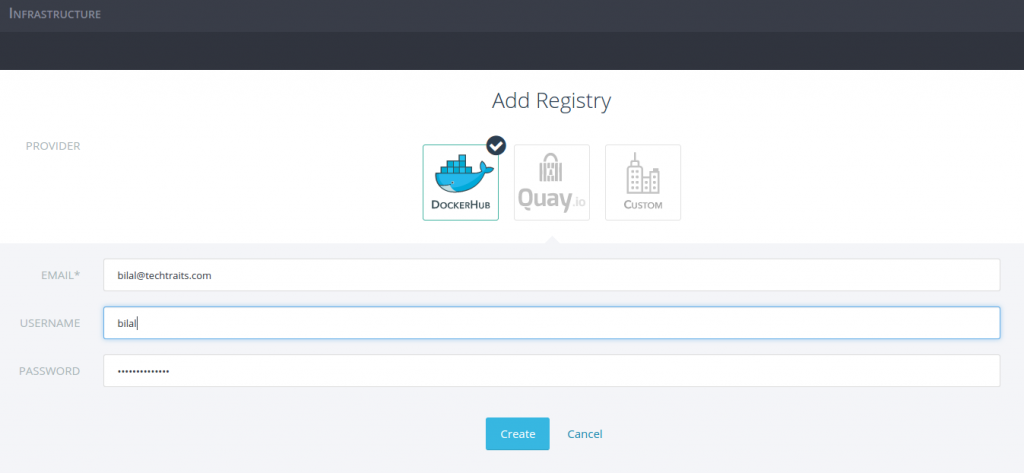Screen dimensions: 1024x473
Task: Click the PROVIDER section label
Action: pos(53,146)
